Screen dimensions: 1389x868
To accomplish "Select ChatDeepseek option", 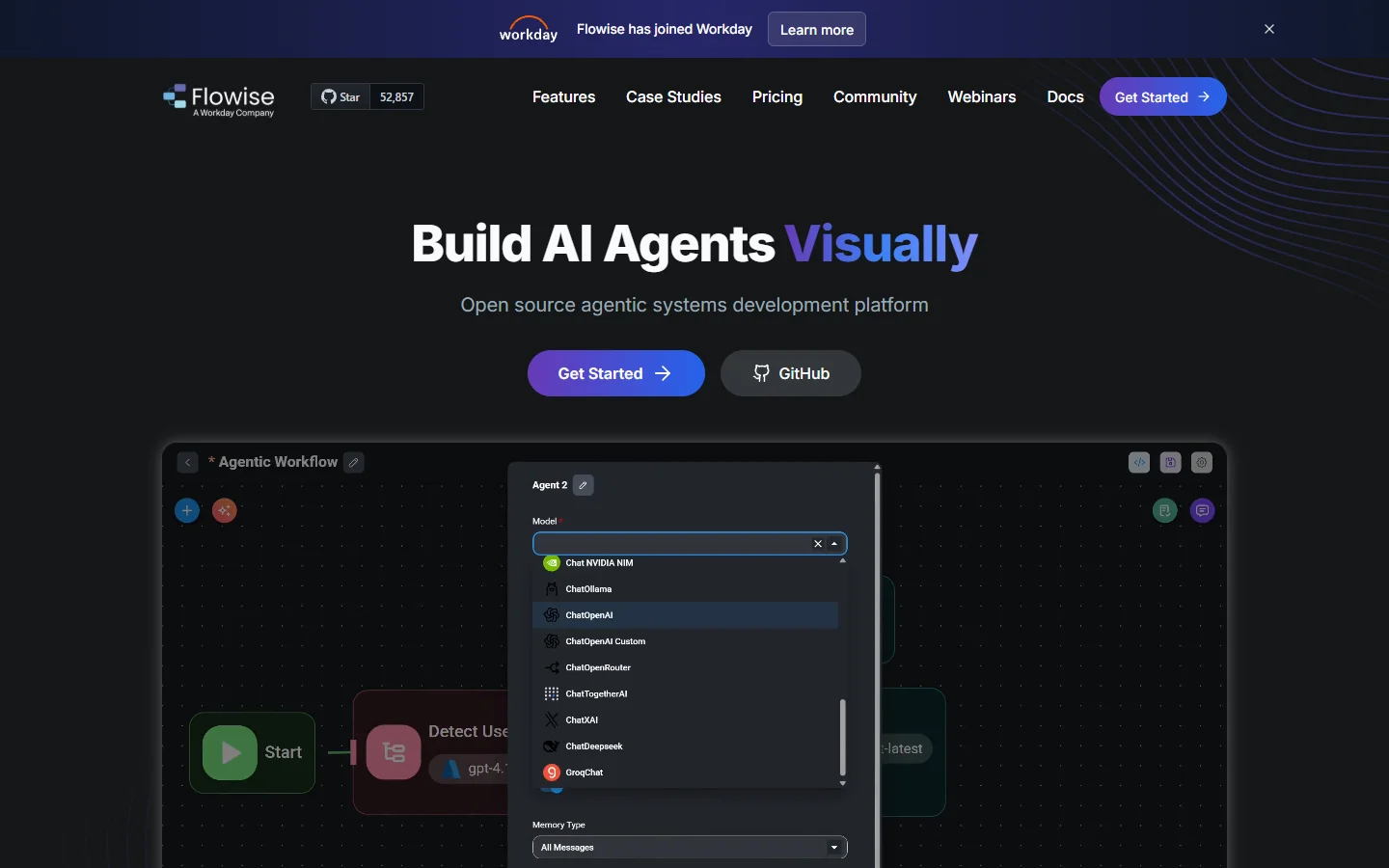I will click(x=686, y=746).
